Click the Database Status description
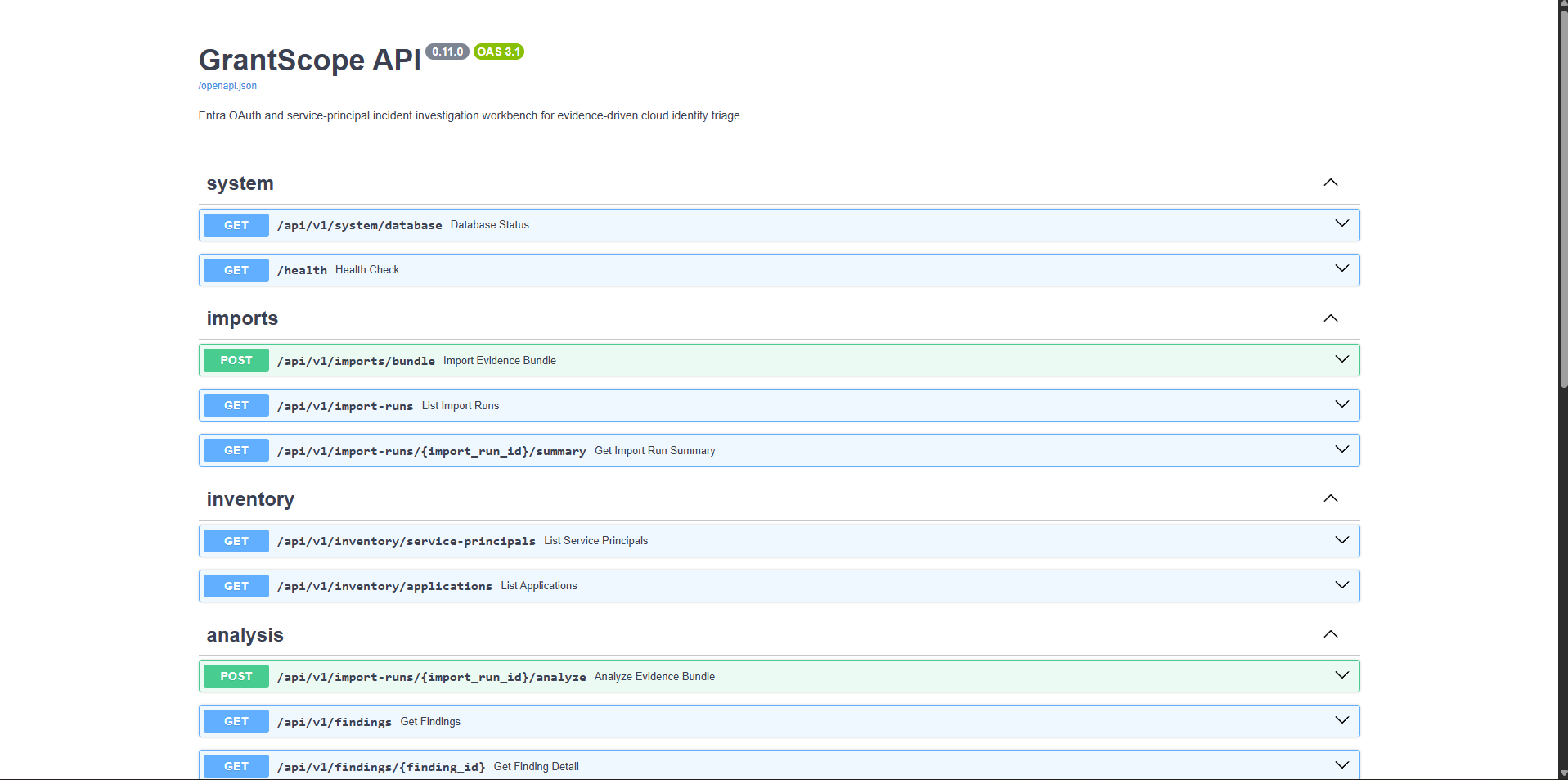 [490, 225]
